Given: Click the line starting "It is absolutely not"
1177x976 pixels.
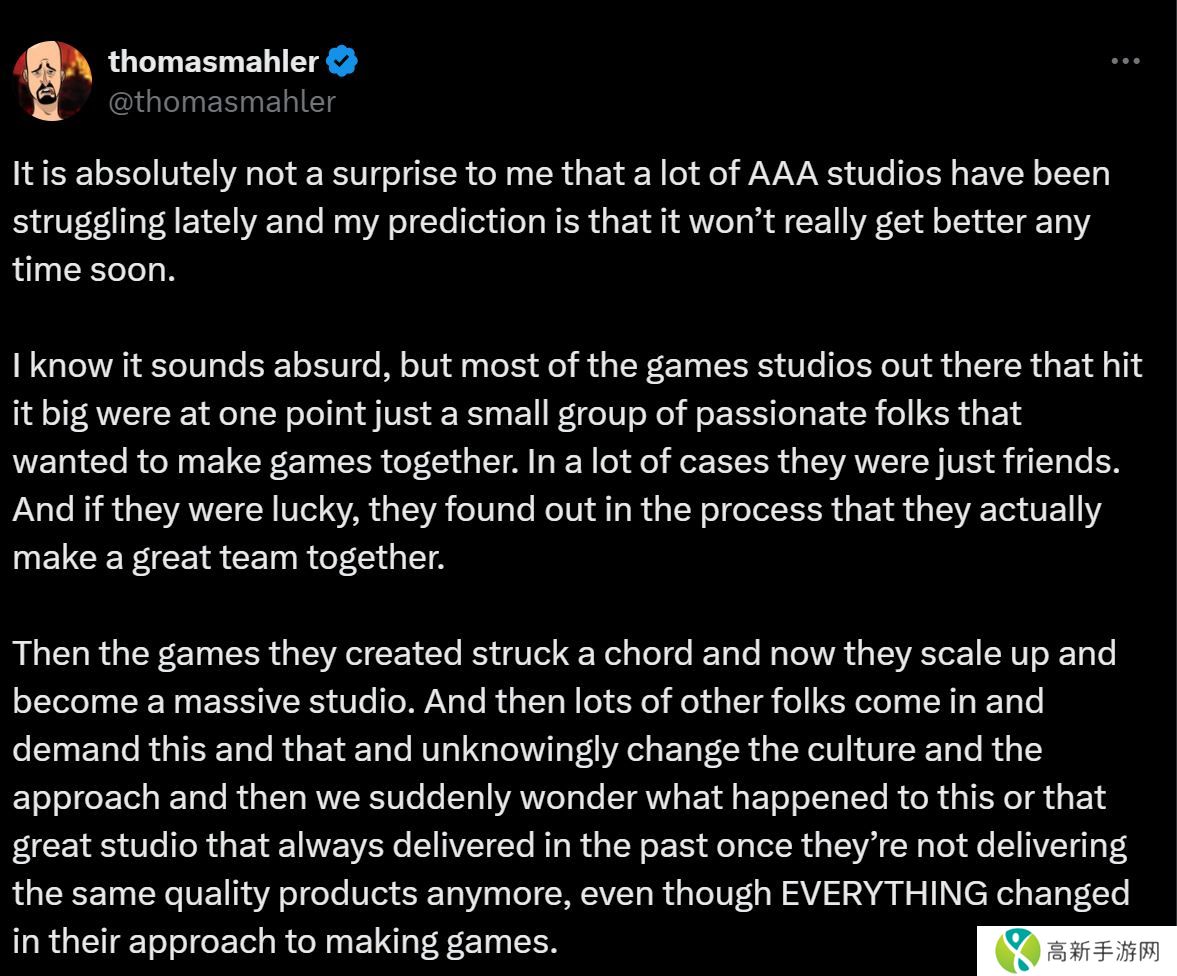Looking at the screenshot, I should point(560,174).
